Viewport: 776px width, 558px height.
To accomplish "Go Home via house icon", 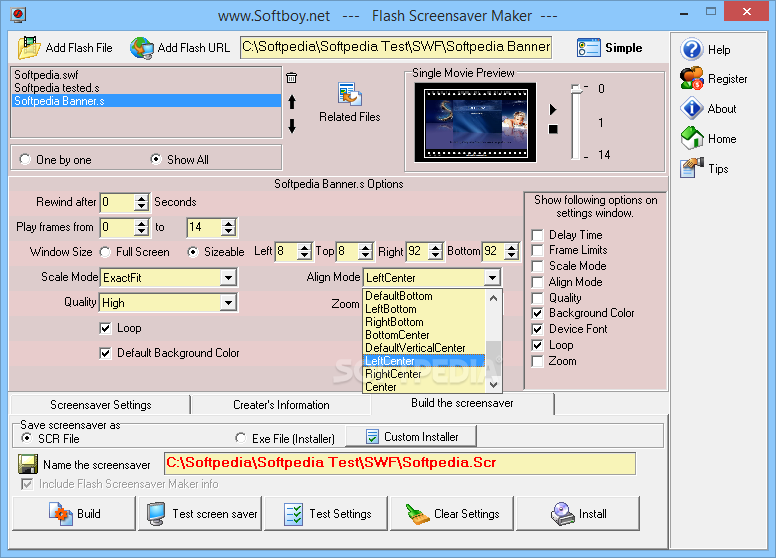I will tap(691, 138).
